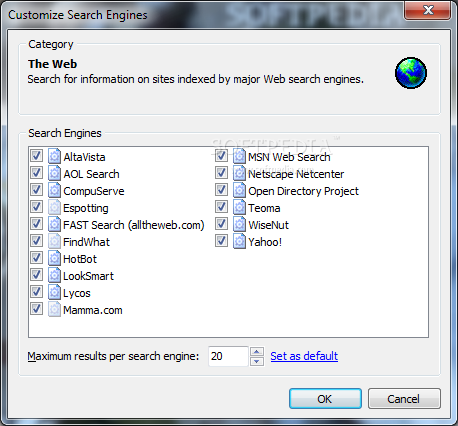Select the Lycos label text
This screenshot has height=426, width=458.
click(x=77, y=293)
